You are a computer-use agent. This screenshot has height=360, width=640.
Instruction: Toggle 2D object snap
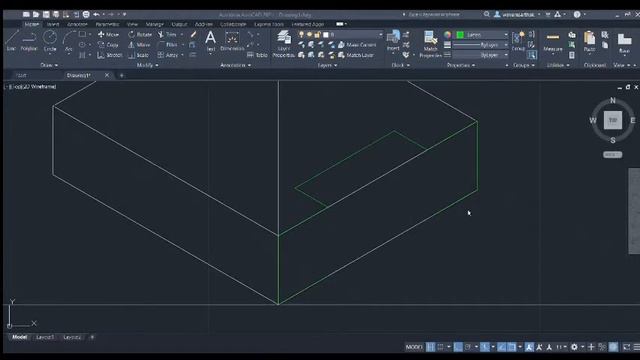pyautogui.click(x=512, y=347)
